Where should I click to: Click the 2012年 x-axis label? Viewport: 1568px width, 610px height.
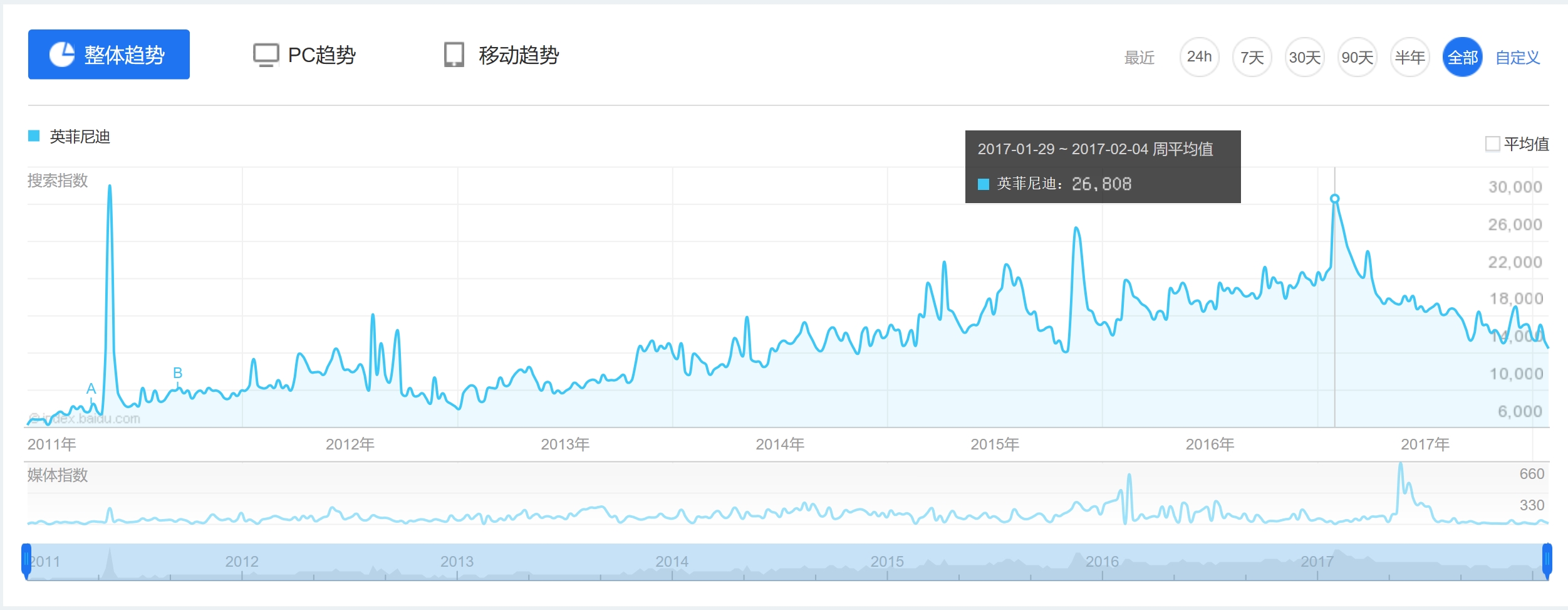[350, 444]
